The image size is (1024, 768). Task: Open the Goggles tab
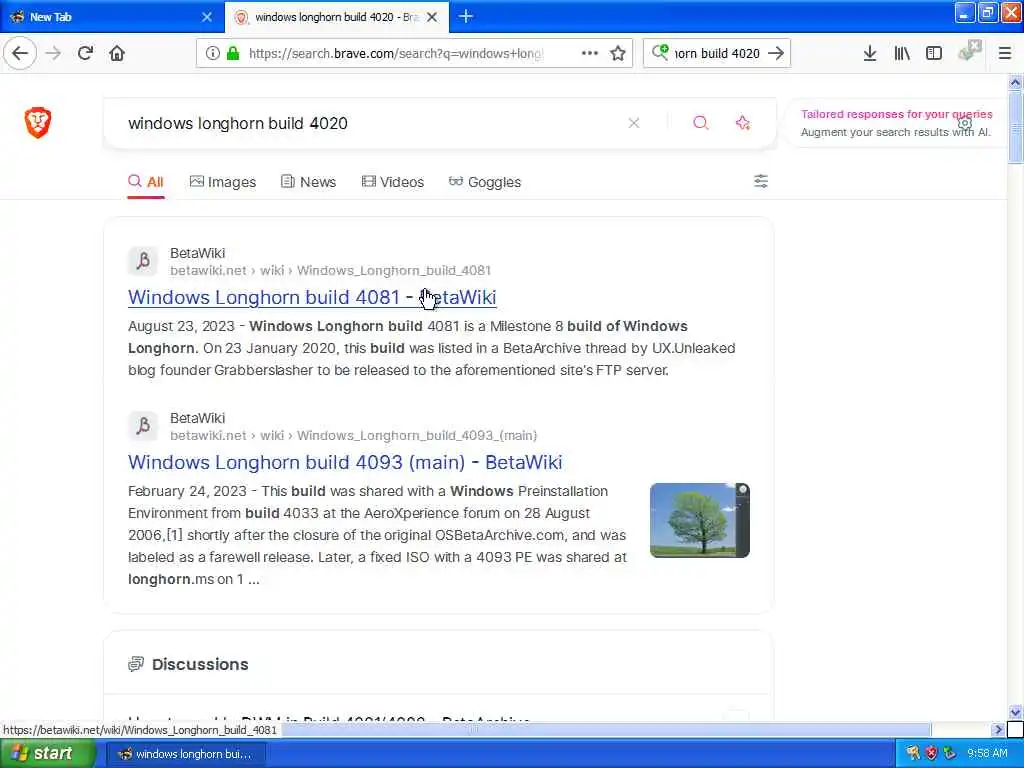[485, 182]
